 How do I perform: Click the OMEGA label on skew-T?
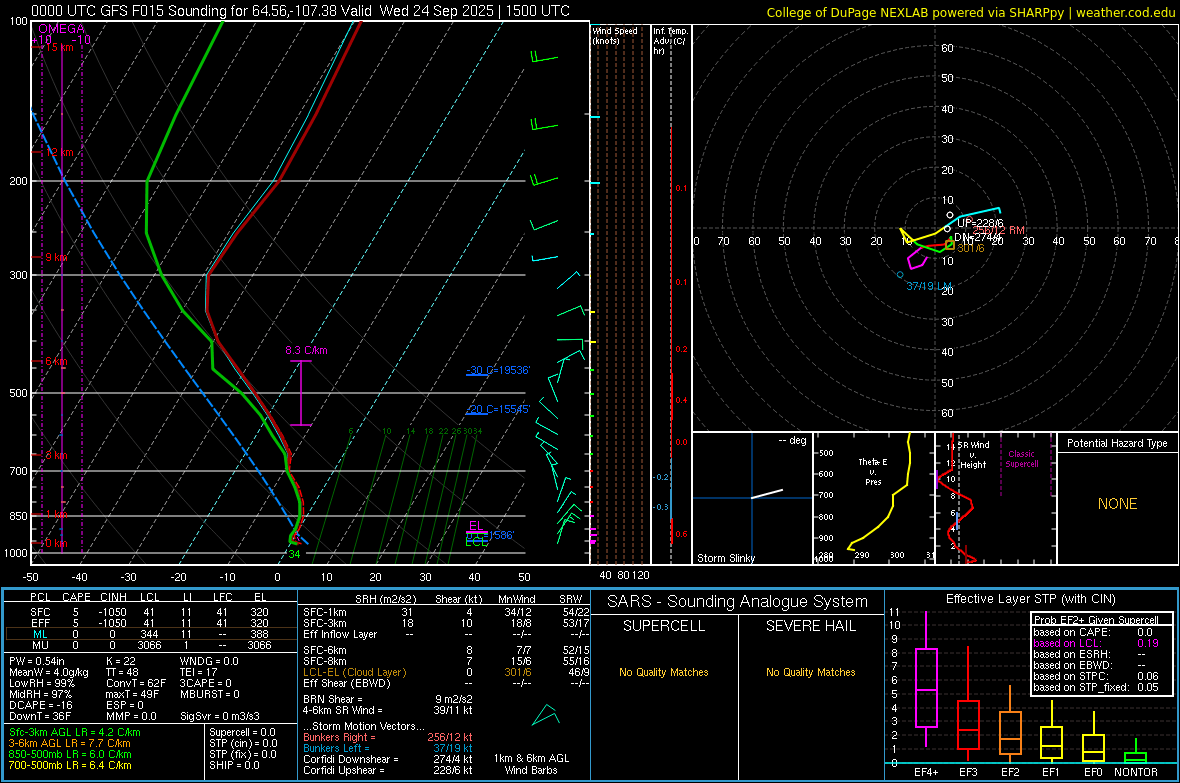(x=62, y=29)
